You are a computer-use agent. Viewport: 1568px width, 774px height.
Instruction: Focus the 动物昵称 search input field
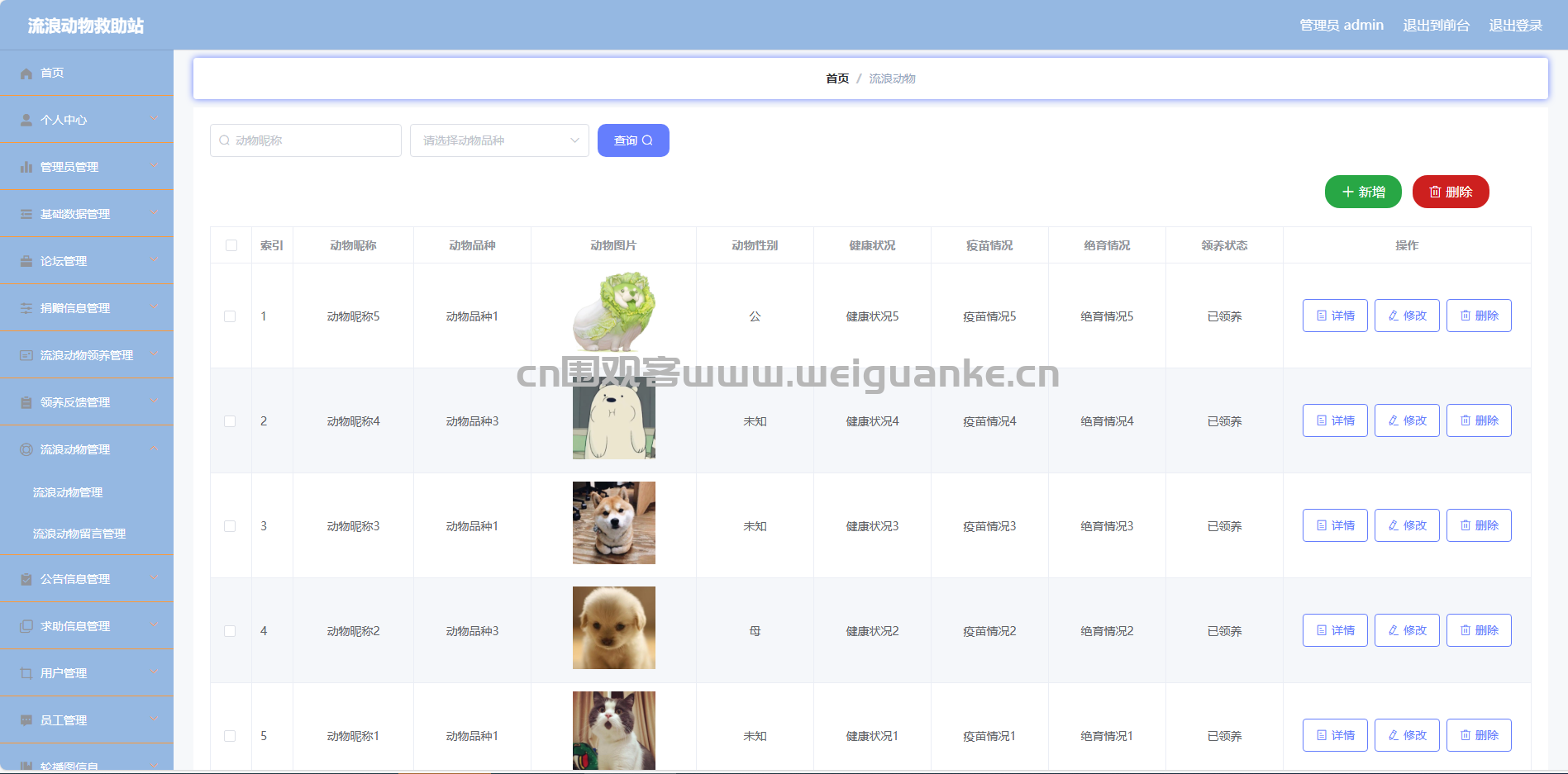[306, 140]
